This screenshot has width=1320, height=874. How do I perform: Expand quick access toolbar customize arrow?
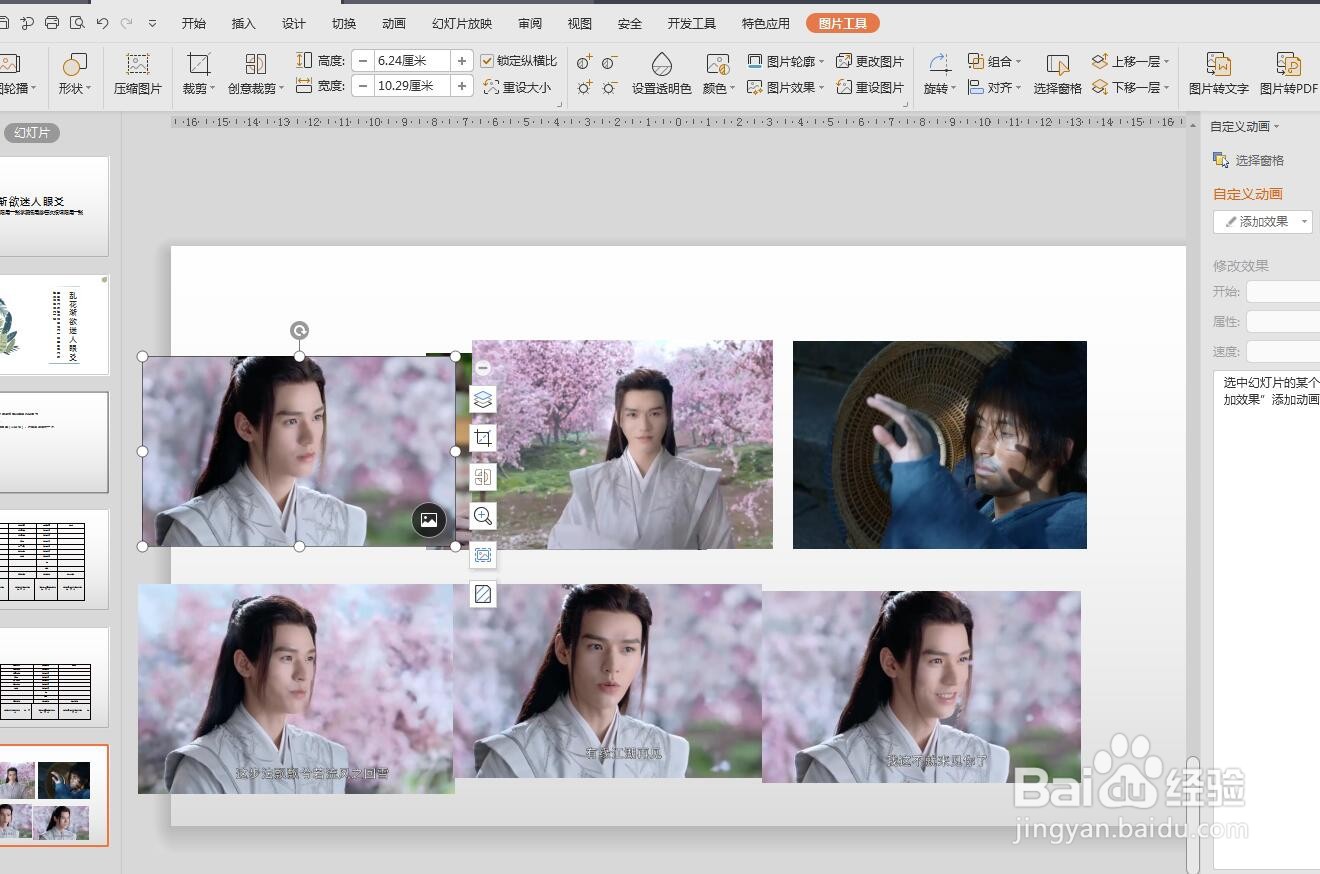[152, 23]
